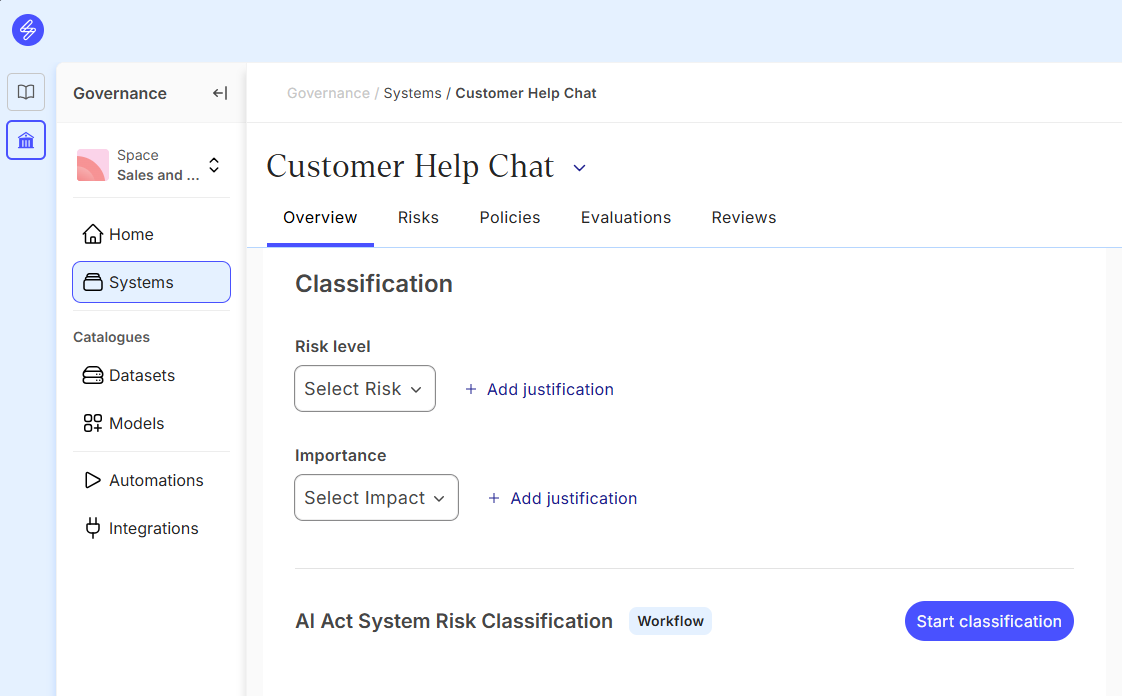Navigate to Systems in breadcrumb
Viewport: 1122px width, 696px height.
[x=412, y=93]
